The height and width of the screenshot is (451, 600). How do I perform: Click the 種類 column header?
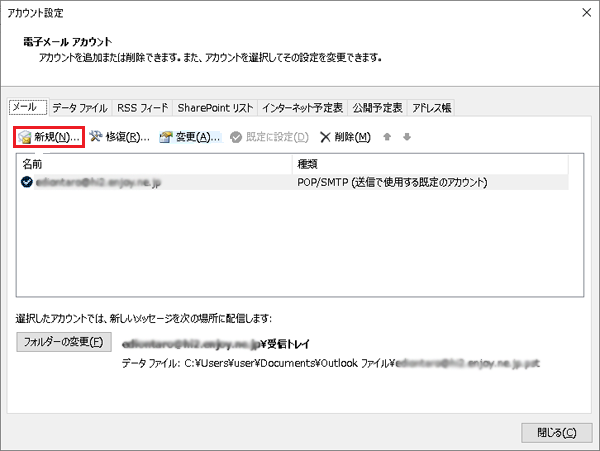pyautogui.click(x=430, y=163)
